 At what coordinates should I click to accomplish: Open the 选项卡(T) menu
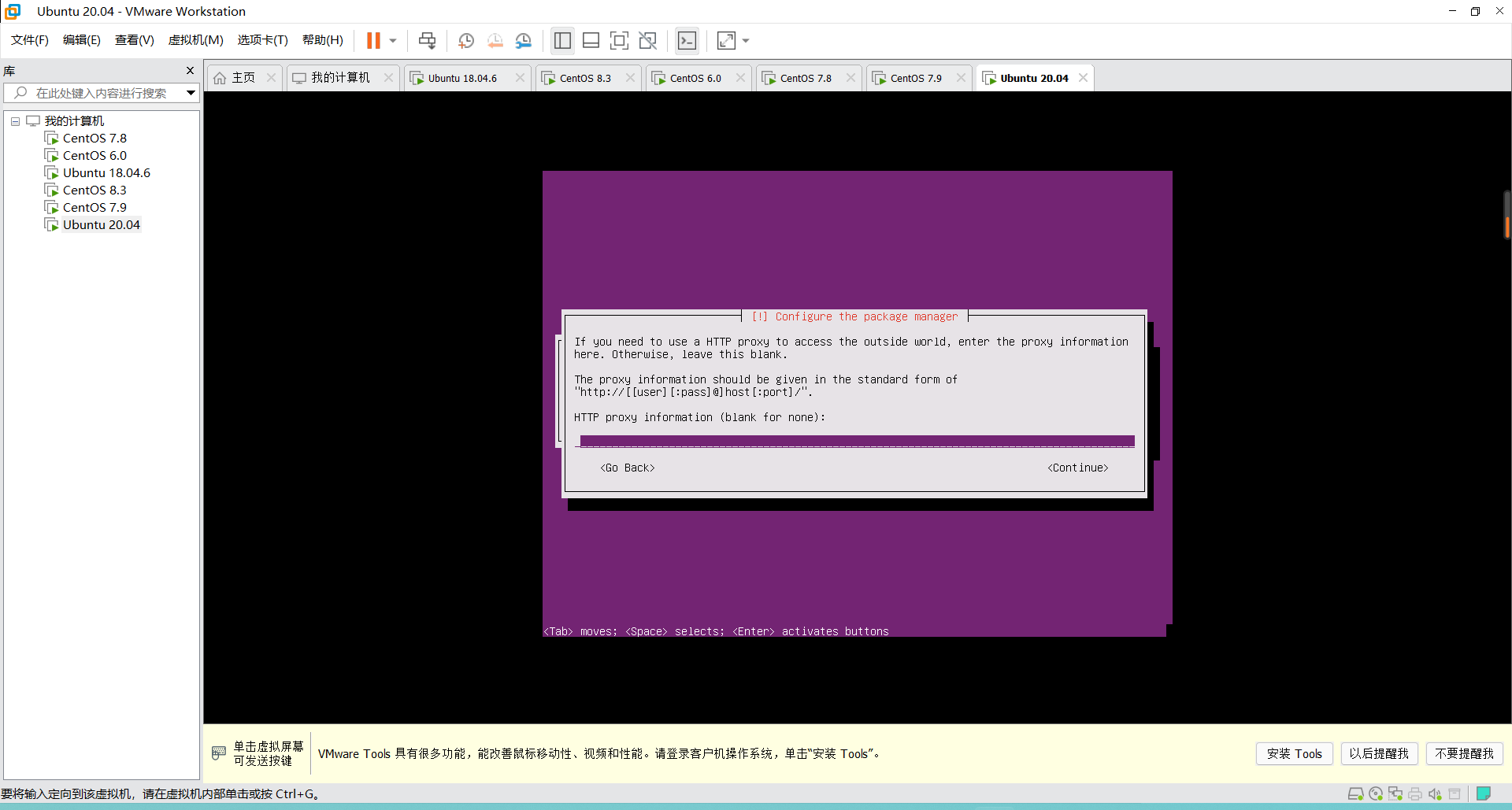263,40
